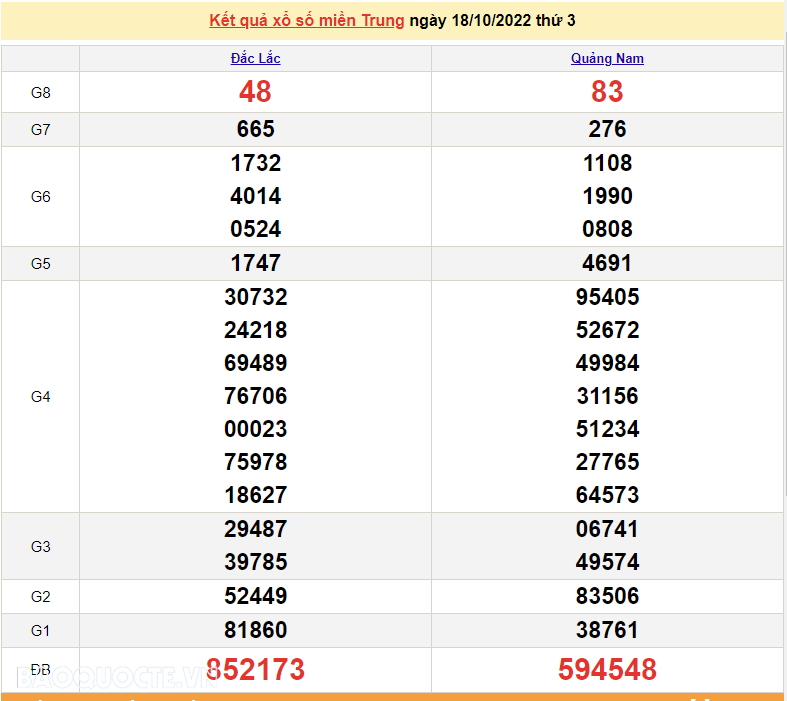Click Đắc Lắc G1 number 81860

click(255, 630)
